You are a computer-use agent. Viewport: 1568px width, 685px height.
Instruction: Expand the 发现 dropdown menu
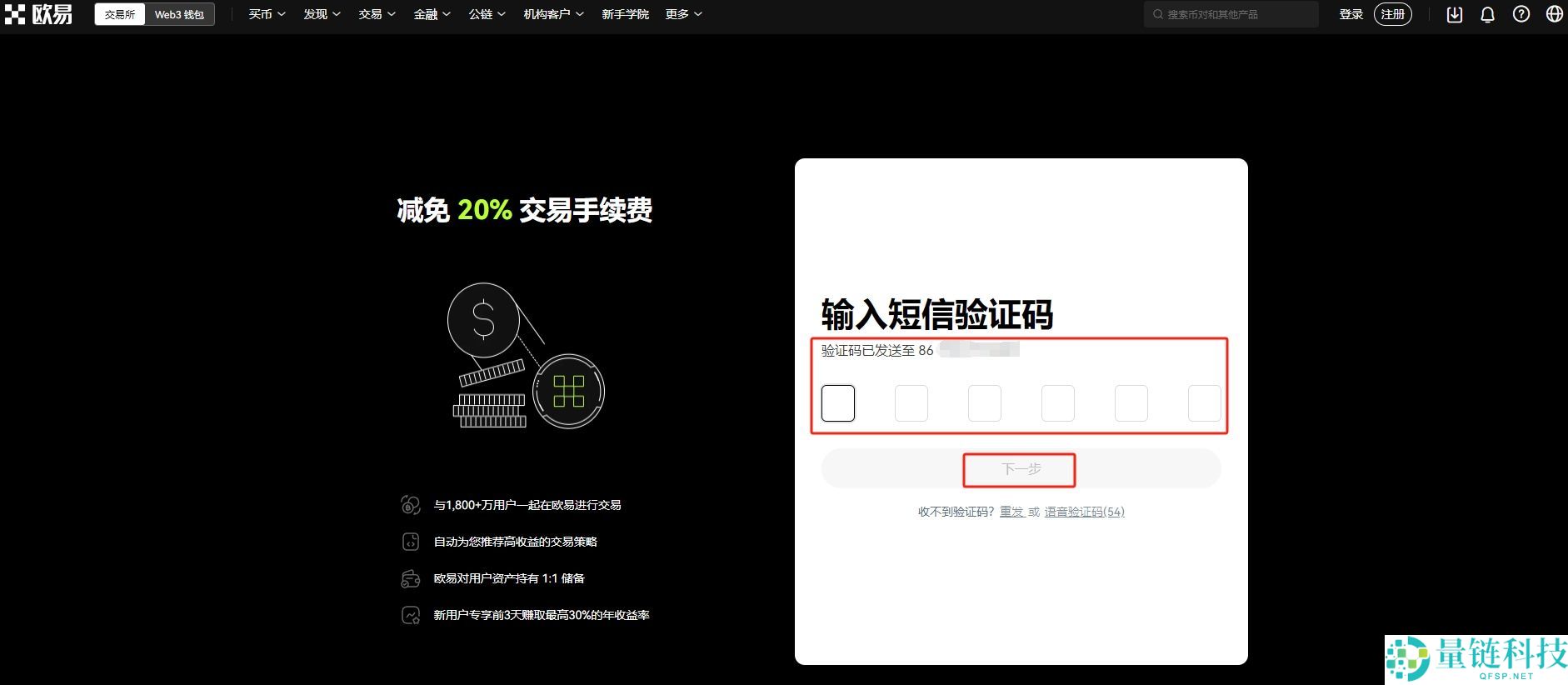click(x=322, y=14)
